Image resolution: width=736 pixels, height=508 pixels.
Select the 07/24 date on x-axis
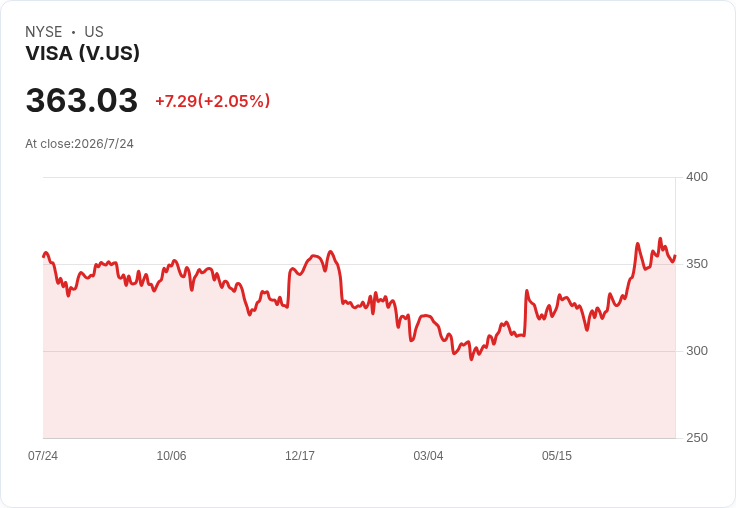point(43,455)
